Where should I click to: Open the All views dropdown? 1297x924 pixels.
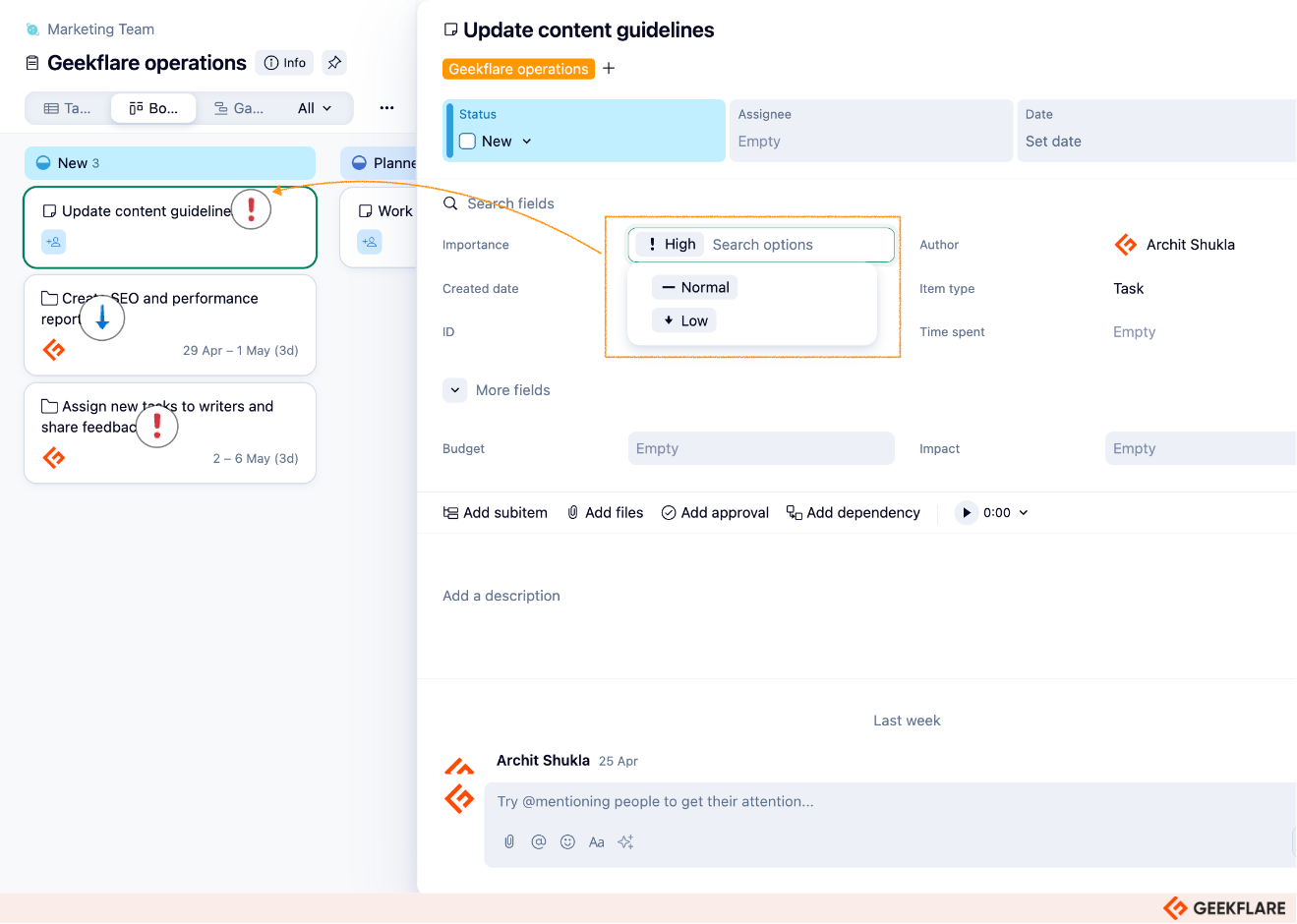coord(315,108)
